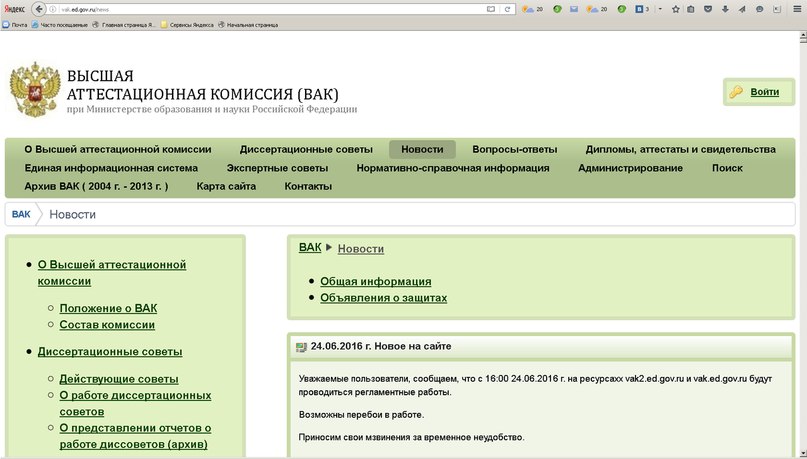Image resolution: width=807 pixels, height=459 pixels.
Task: Open Контакты menu item
Action: [x=308, y=187]
